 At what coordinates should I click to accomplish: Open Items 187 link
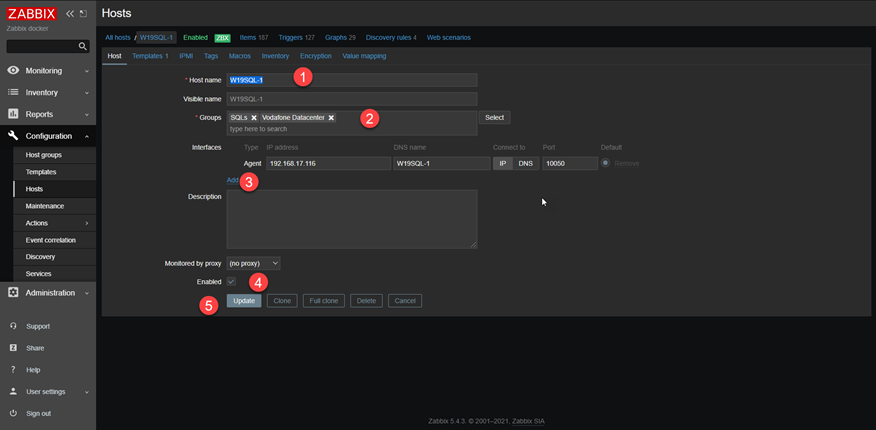click(254, 37)
